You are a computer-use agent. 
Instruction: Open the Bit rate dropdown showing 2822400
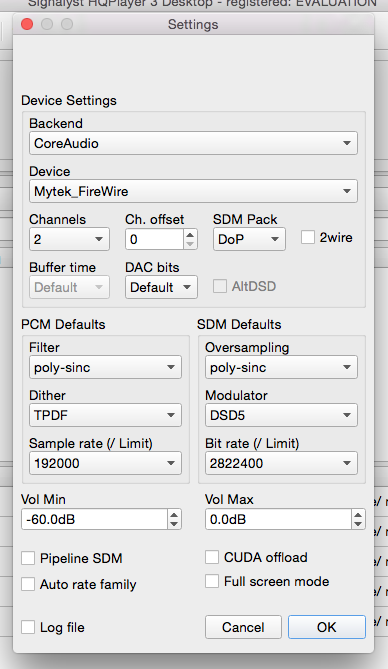pos(281,463)
